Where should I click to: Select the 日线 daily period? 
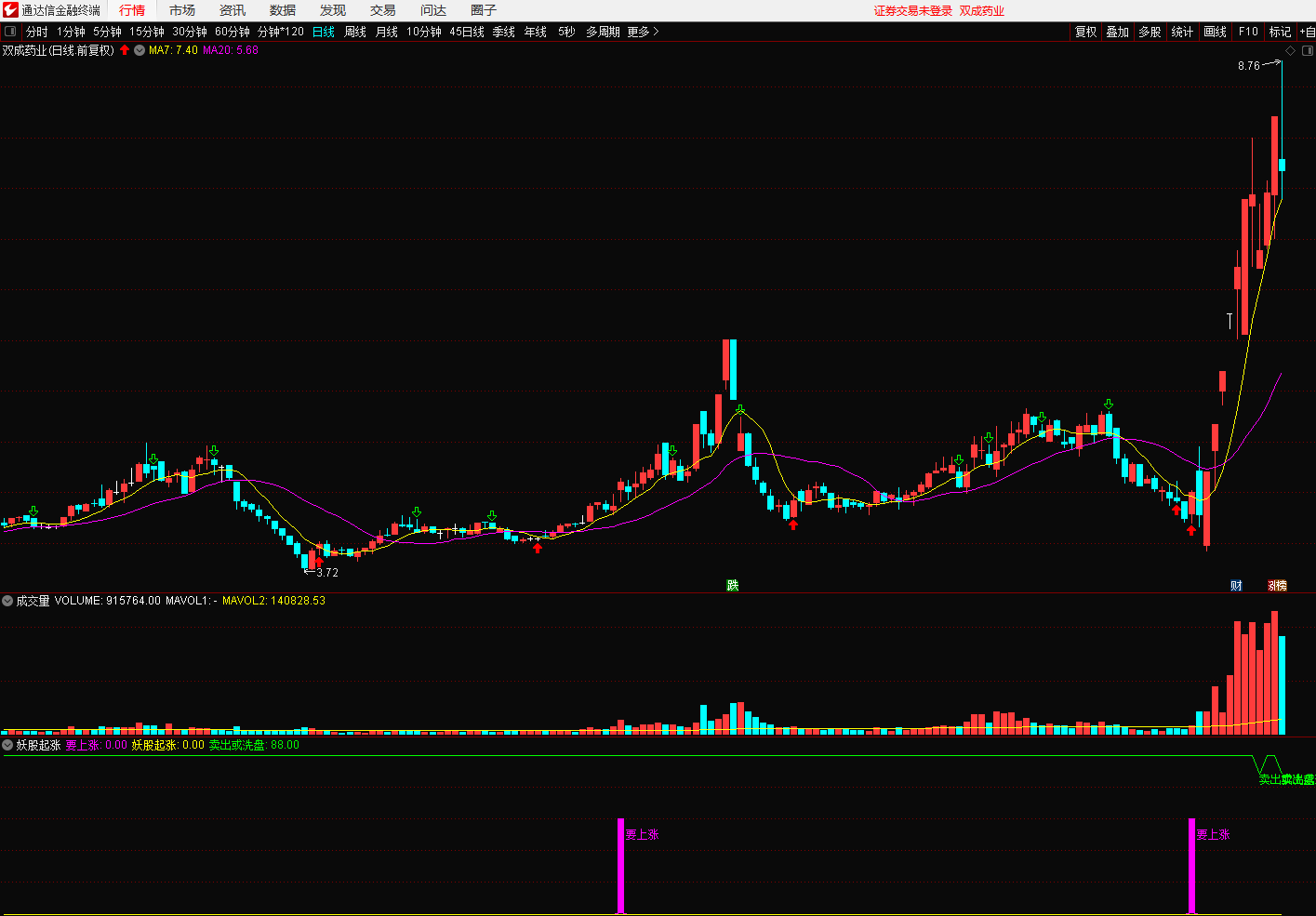tap(324, 32)
